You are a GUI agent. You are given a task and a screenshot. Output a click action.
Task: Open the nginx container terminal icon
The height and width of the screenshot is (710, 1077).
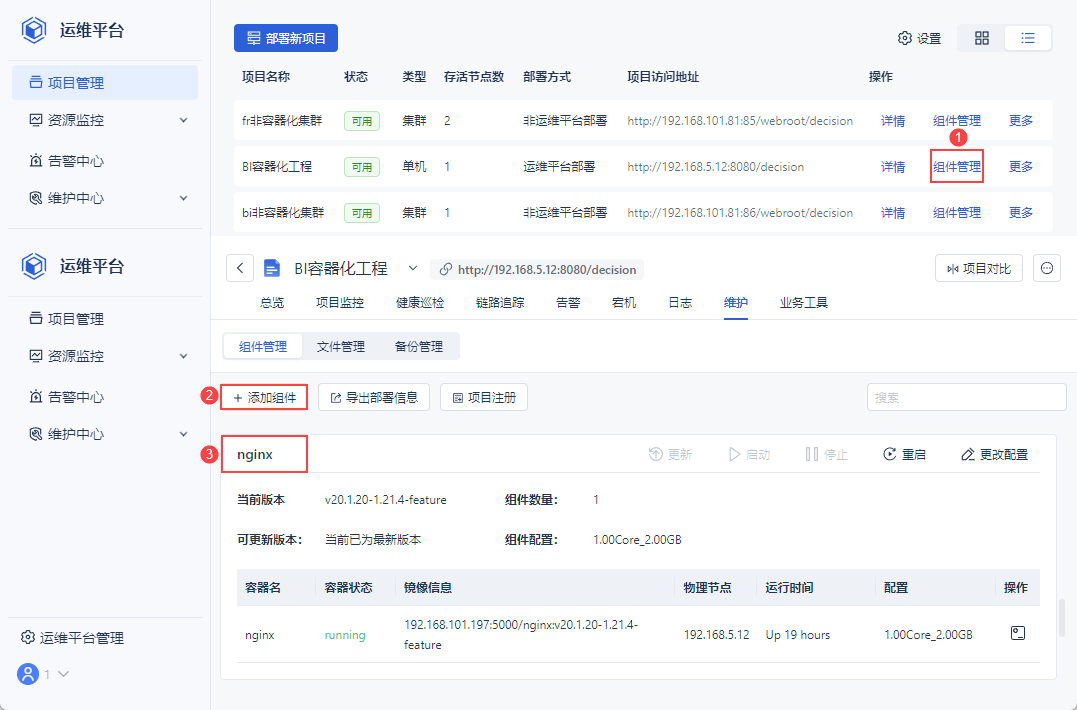pyautogui.click(x=1017, y=633)
